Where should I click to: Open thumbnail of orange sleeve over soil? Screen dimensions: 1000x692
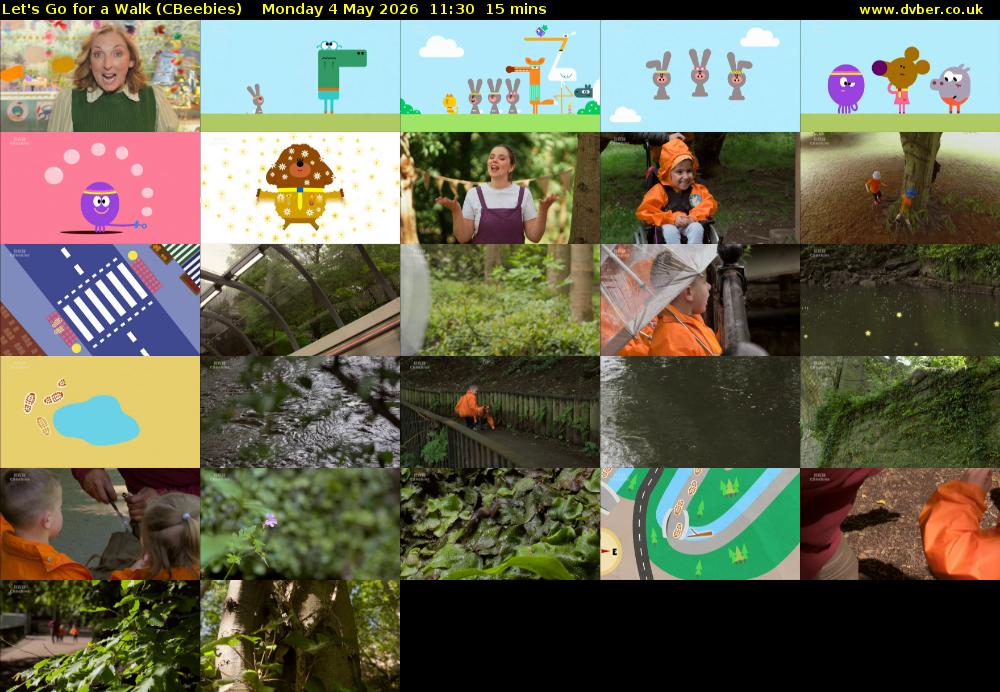(x=900, y=524)
